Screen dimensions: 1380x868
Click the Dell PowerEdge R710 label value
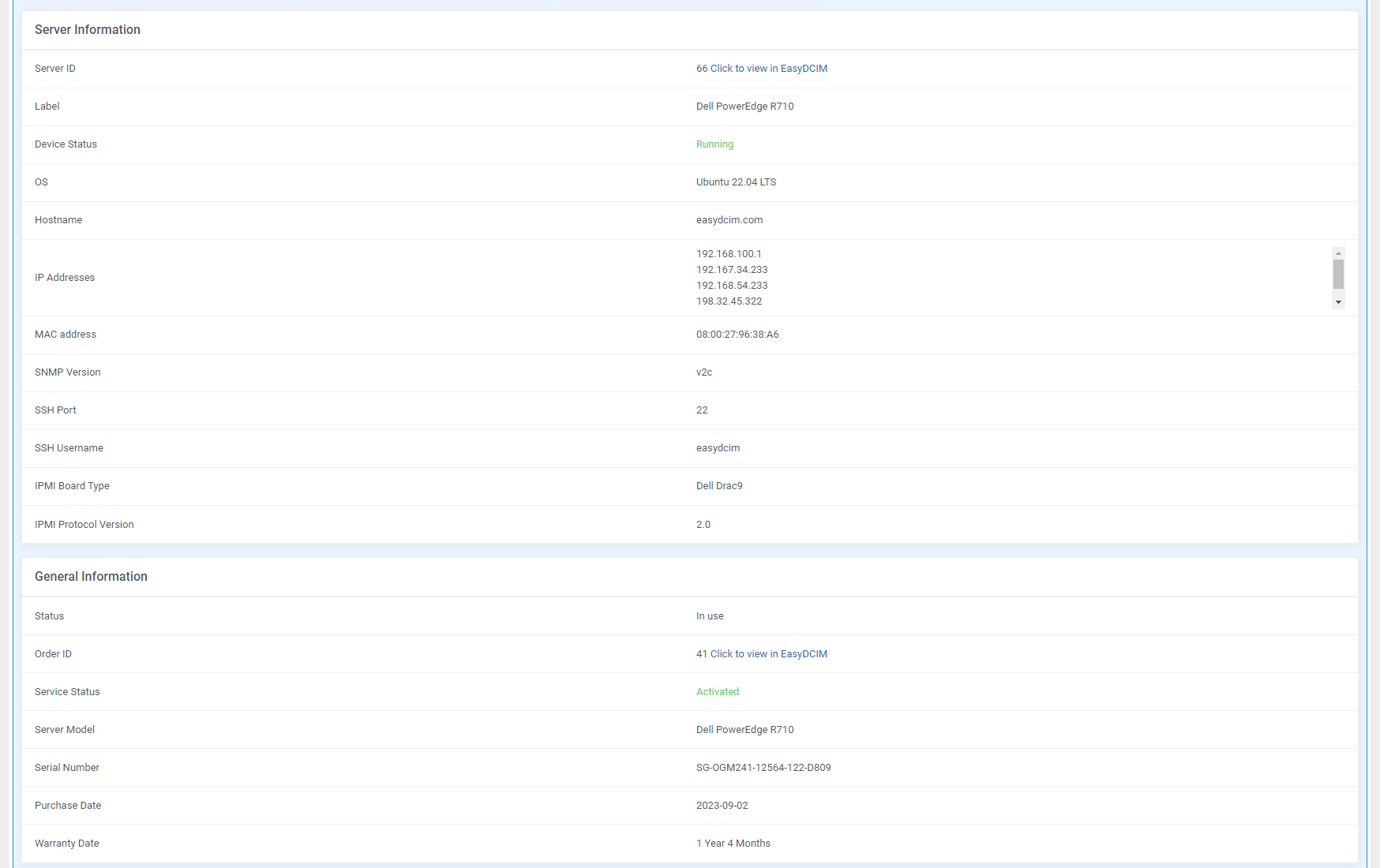click(744, 106)
